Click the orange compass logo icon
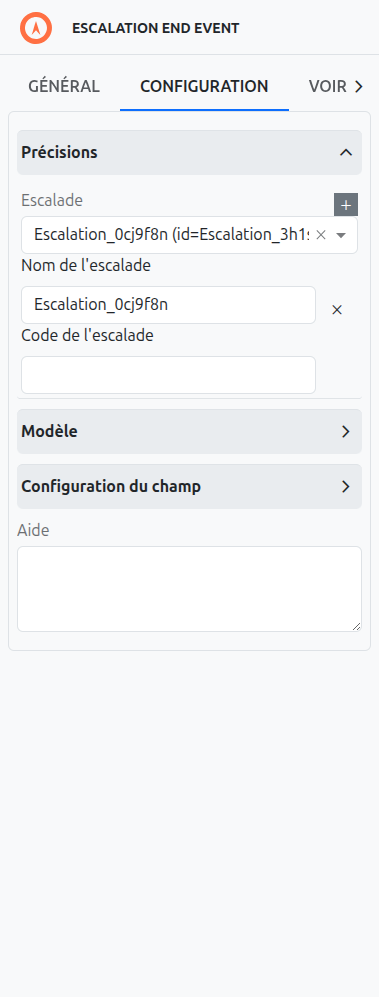This screenshot has width=379, height=997. click(x=36, y=28)
